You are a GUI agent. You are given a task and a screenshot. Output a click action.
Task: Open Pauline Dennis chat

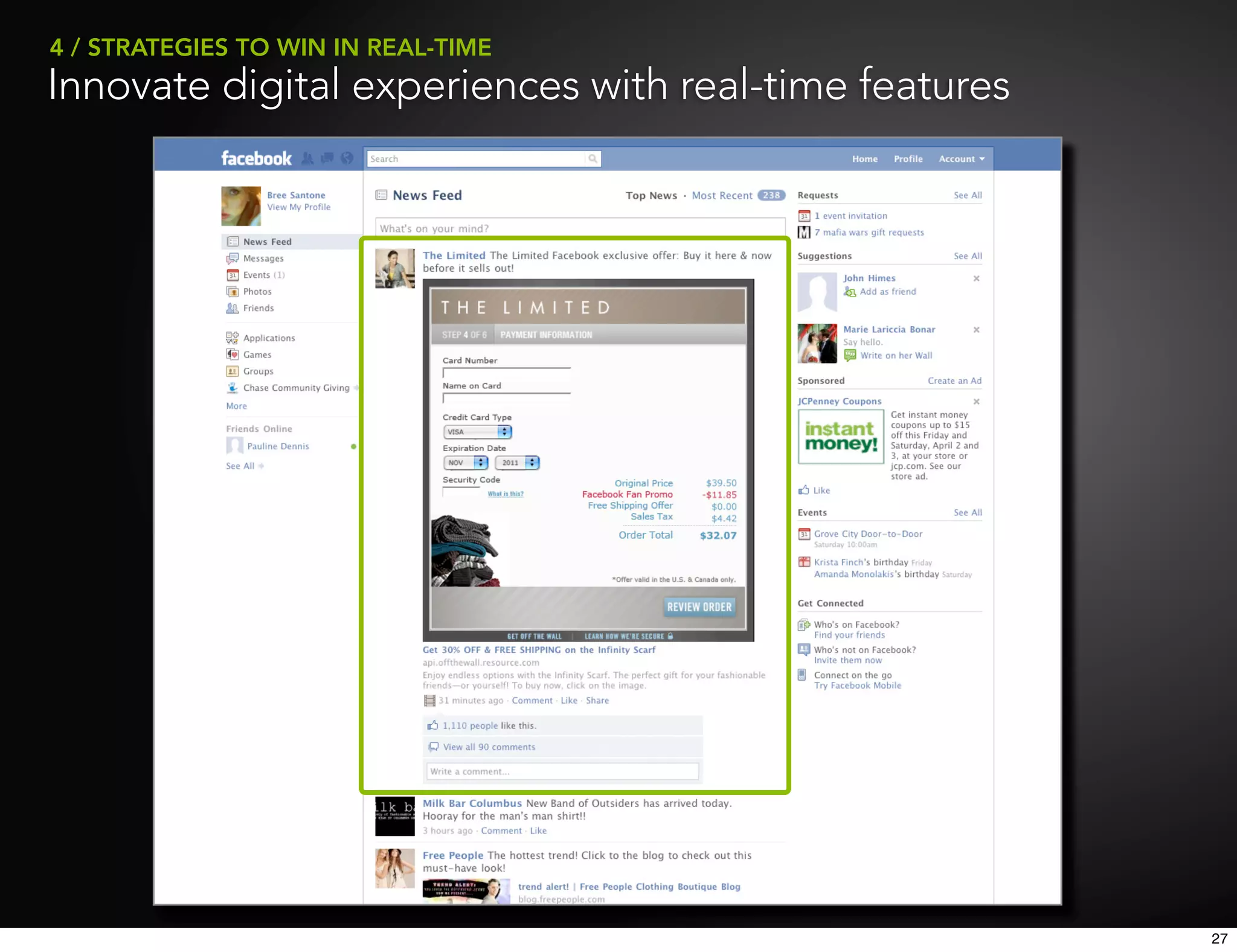[x=278, y=446]
